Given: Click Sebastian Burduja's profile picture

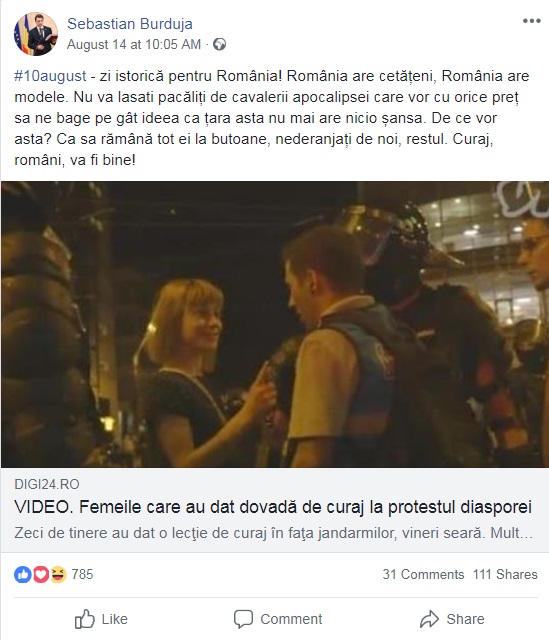Looking at the screenshot, I should click(x=36, y=33).
